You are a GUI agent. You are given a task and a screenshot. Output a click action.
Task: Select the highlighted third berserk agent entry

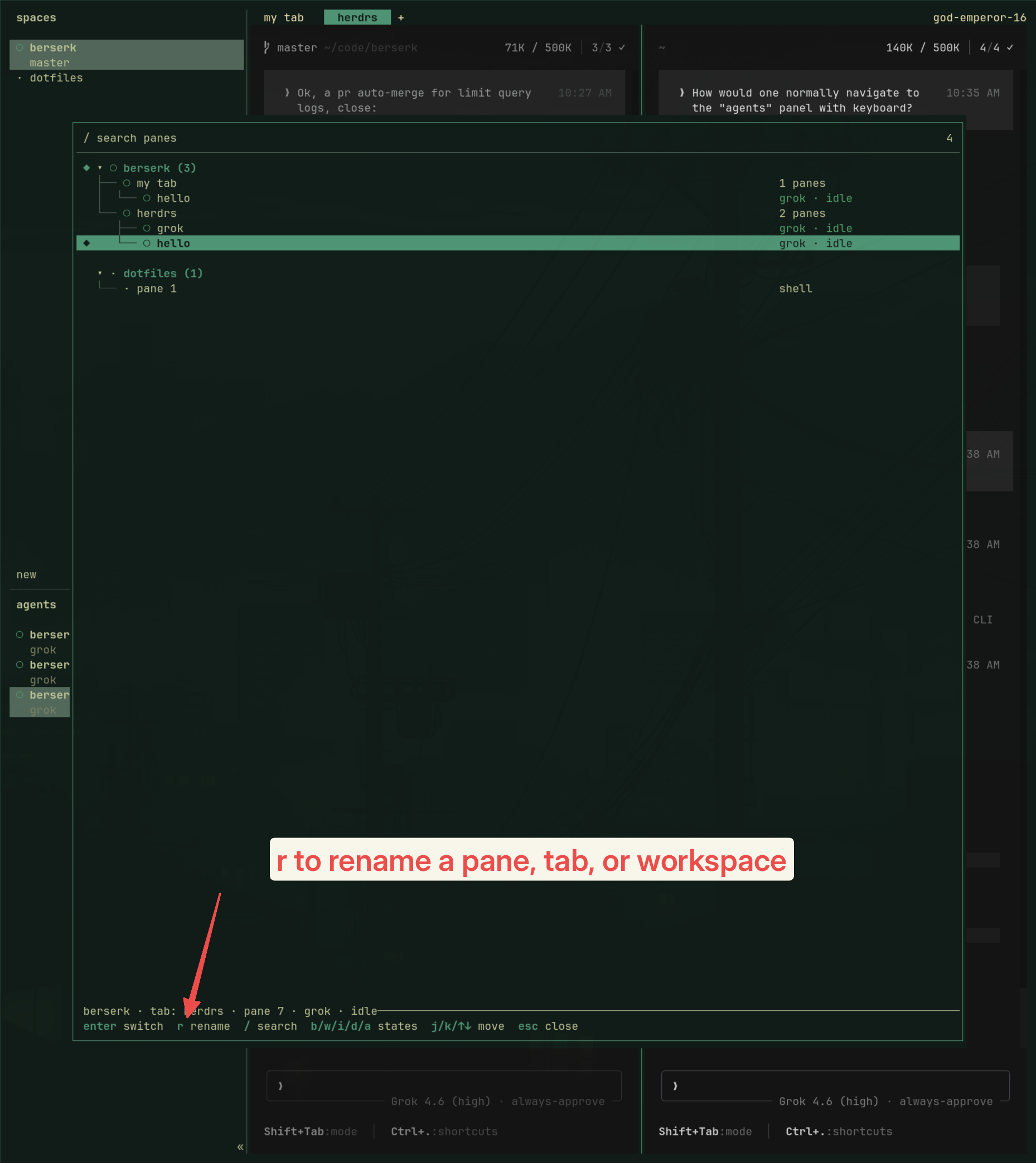point(40,702)
